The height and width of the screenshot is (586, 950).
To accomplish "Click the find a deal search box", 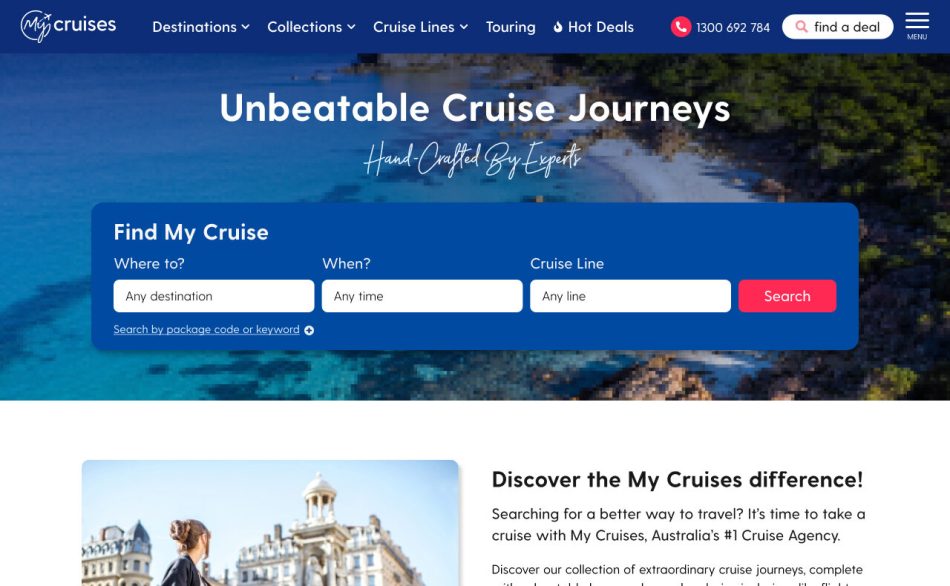I will (x=837, y=27).
